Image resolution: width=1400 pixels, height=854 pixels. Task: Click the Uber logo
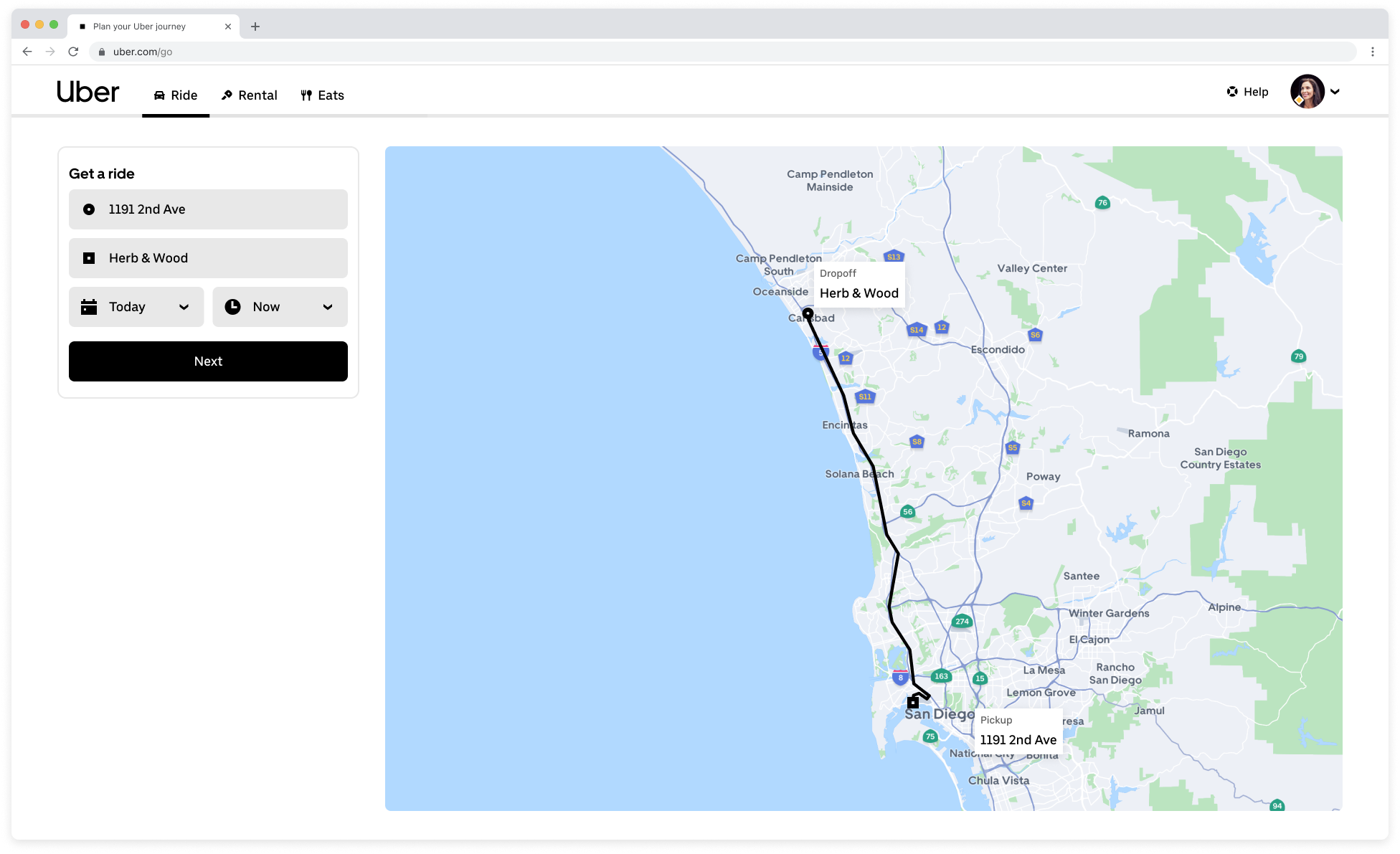[88, 92]
